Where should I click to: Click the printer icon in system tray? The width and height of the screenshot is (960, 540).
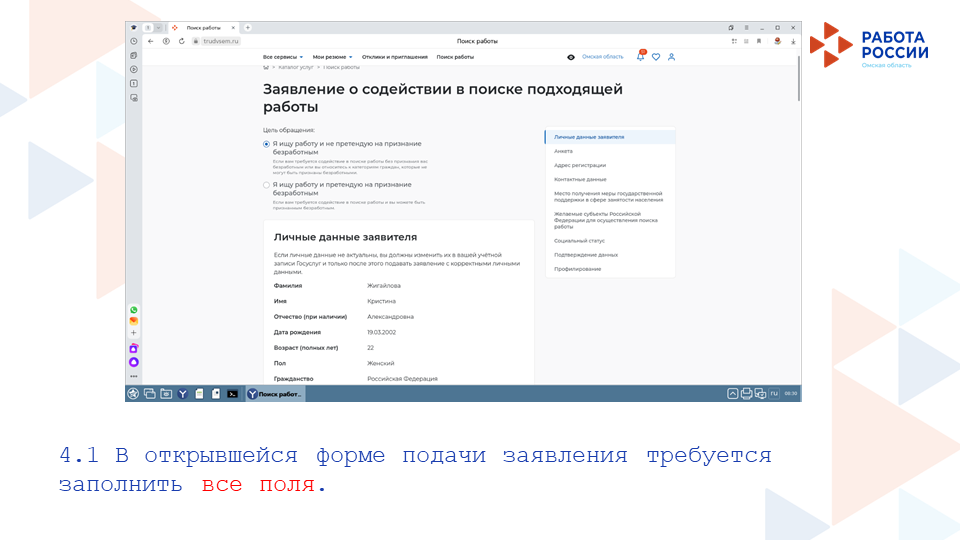(x=746, y=394)
